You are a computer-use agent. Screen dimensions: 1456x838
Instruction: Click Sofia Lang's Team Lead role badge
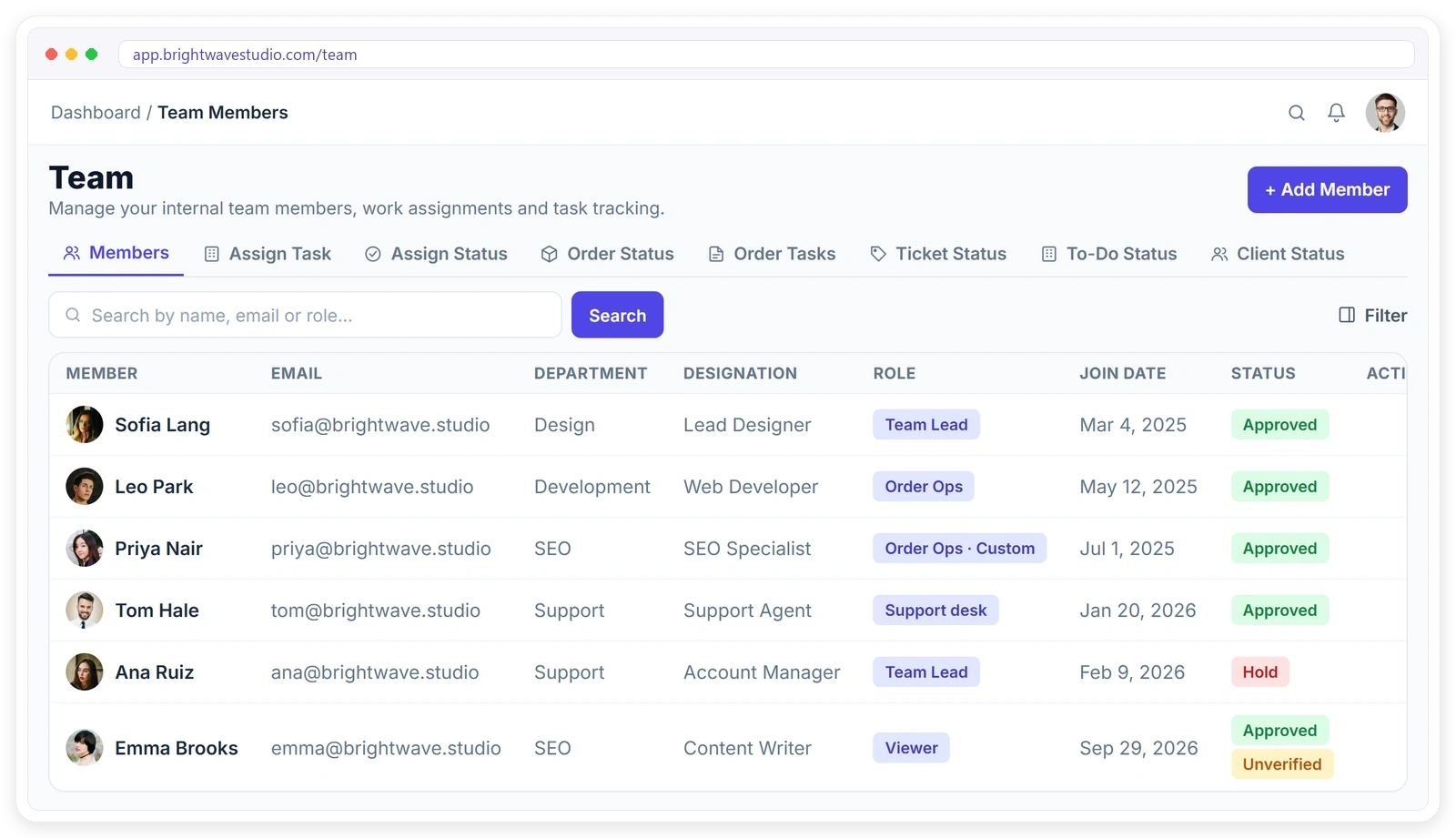926,425
